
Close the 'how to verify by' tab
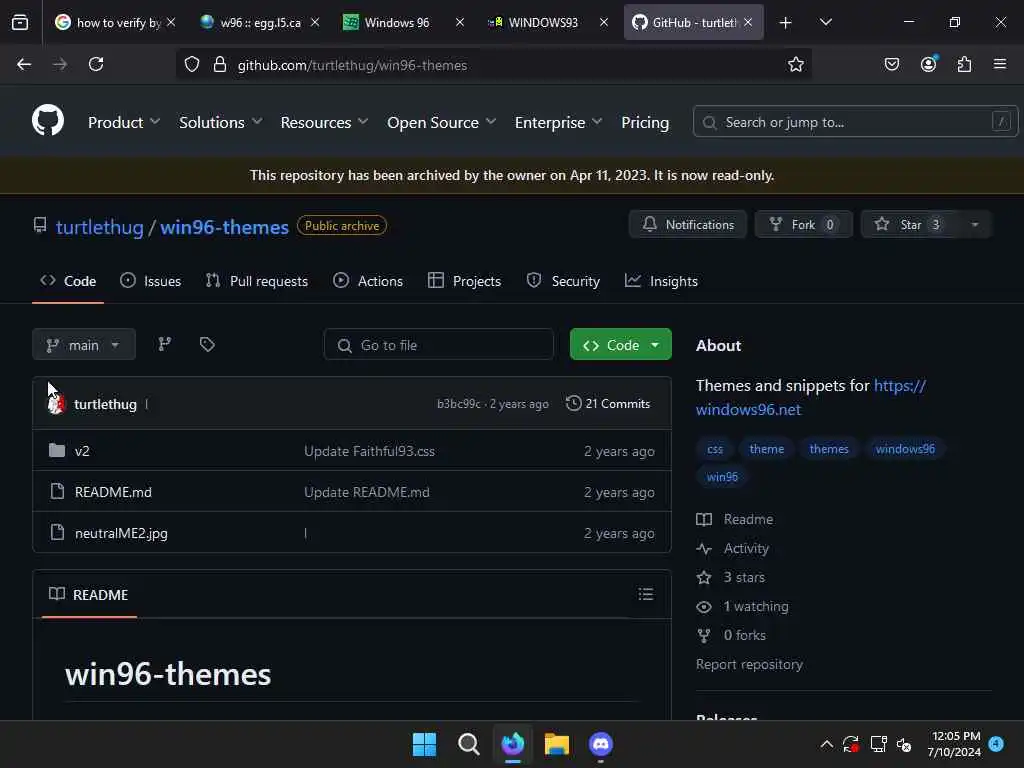pyautogui.click(x=171, y=22)
